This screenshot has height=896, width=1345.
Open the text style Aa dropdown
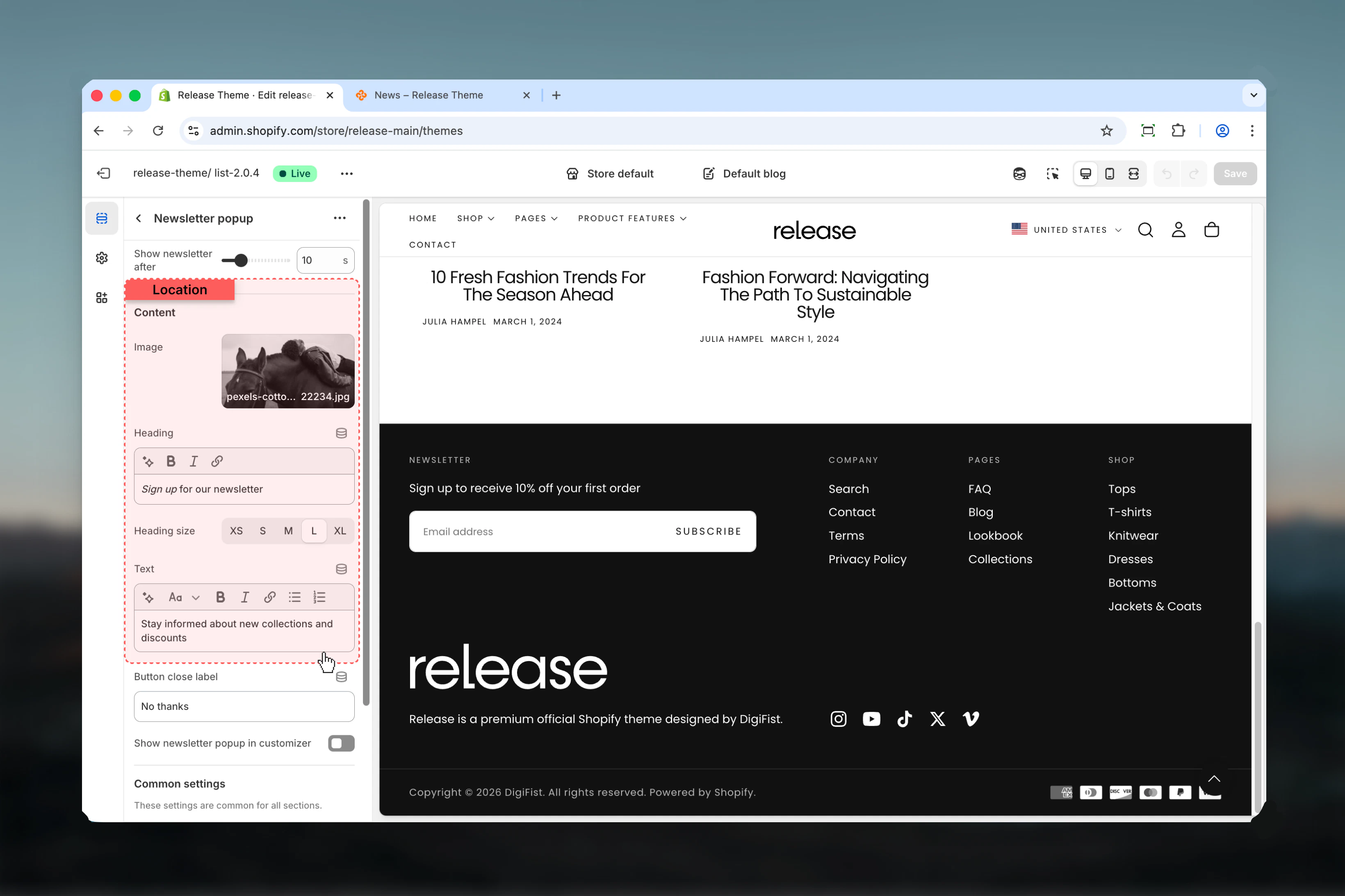[184, 598]
